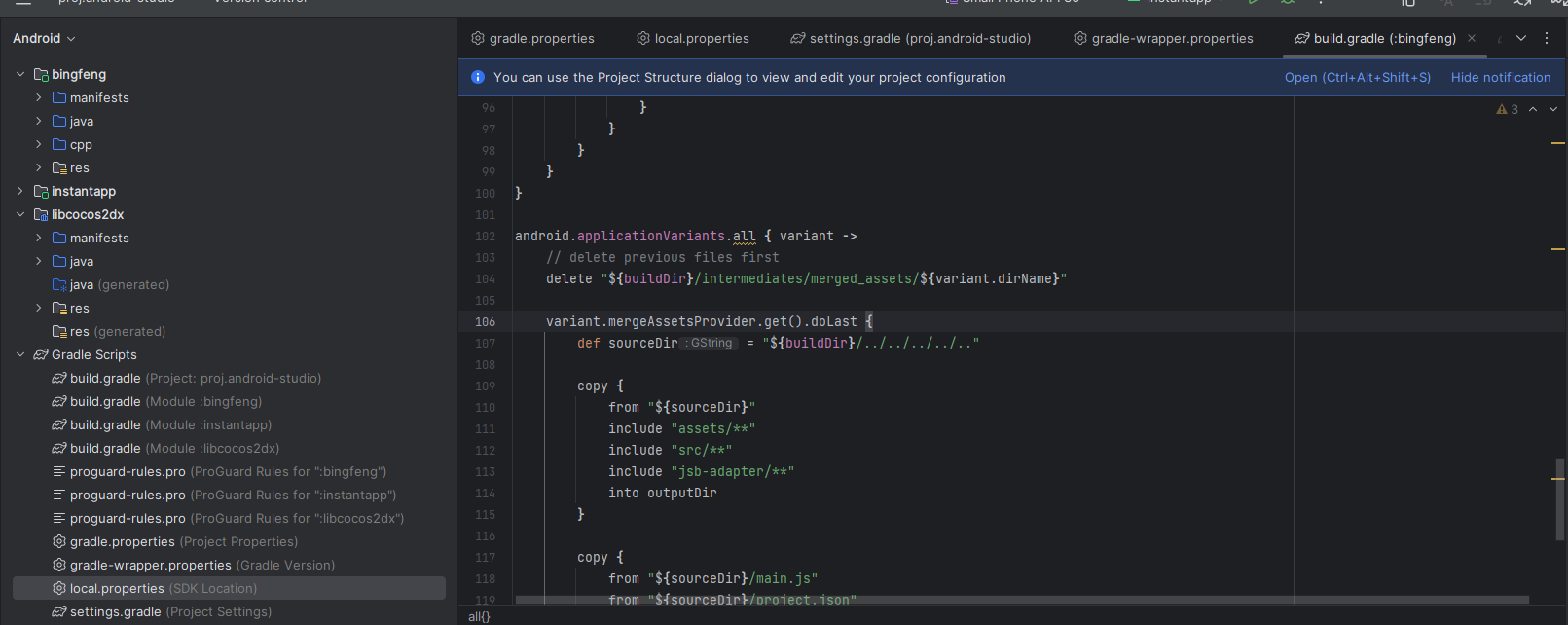Open editor tab options three-dot menu

pyautogui.click(x=1547, y=38)
